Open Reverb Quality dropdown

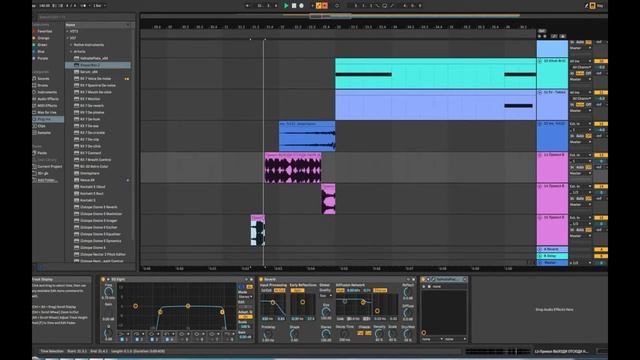325,296
